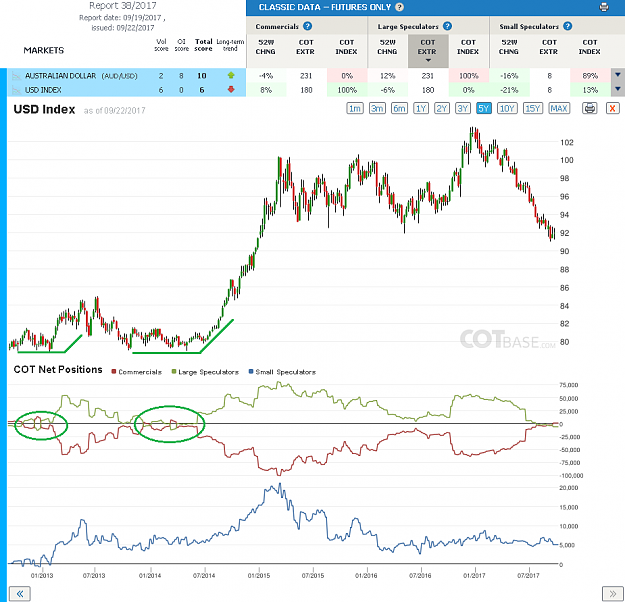Click the 'Report 38/2017' title
625x602 pixels.
122,6
